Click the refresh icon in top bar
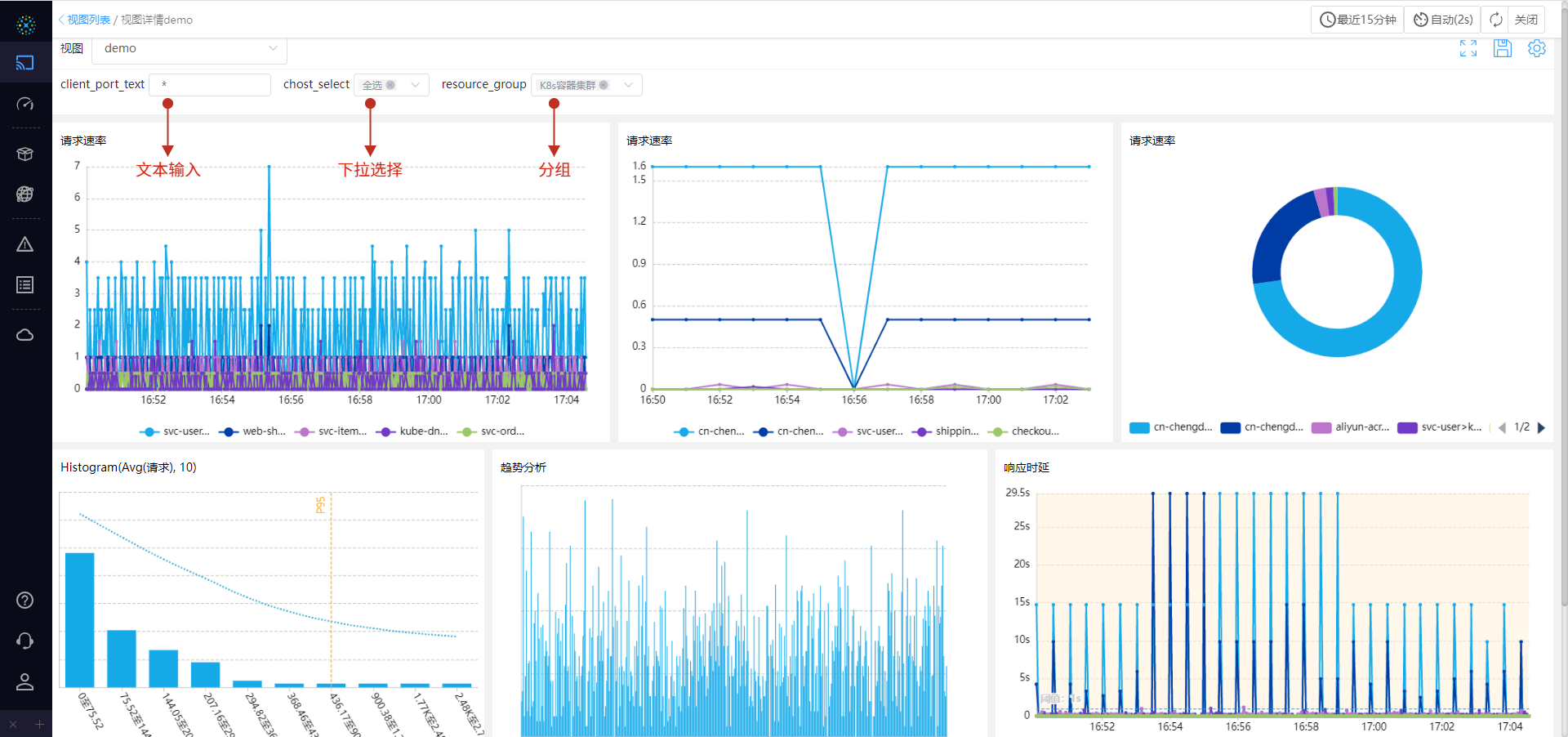 coord(1495,20)
